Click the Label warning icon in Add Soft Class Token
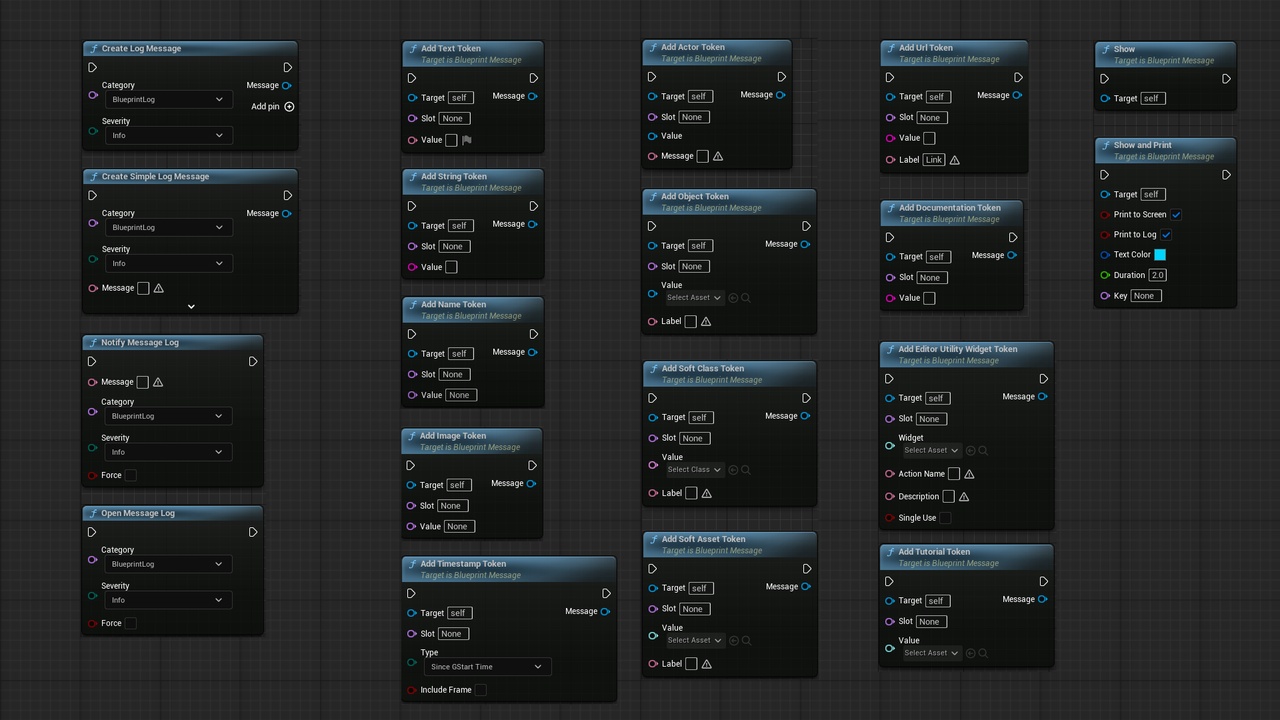Screen dimensions: 1280x720 (707, 494)
